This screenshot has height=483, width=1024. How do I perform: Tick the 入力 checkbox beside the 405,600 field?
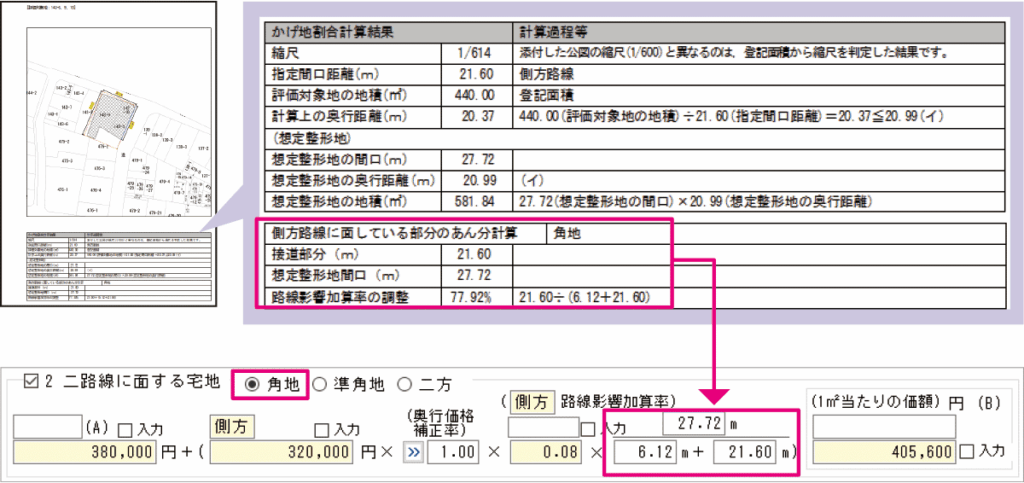[x=966, y=452]
